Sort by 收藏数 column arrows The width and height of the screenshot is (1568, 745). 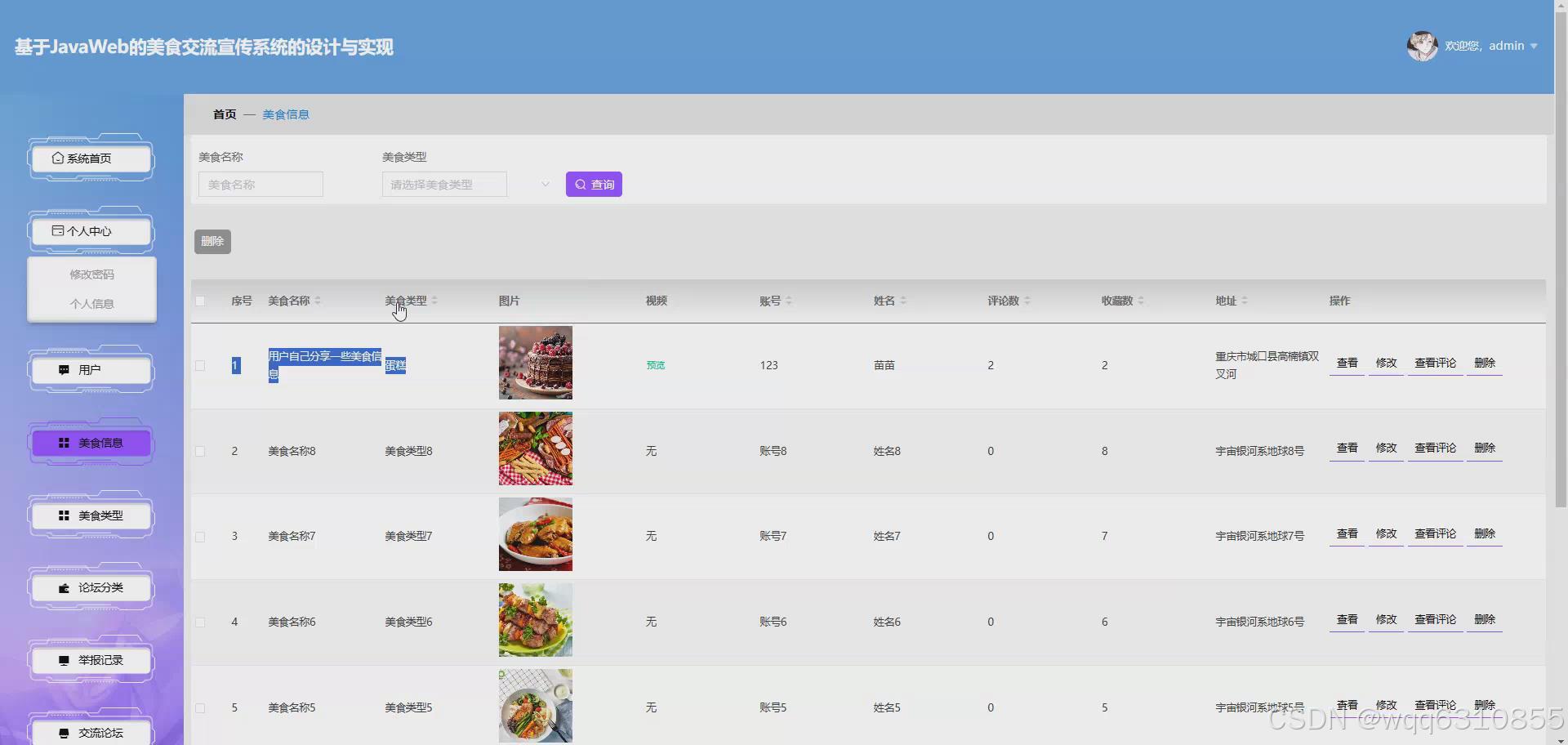1141,301
